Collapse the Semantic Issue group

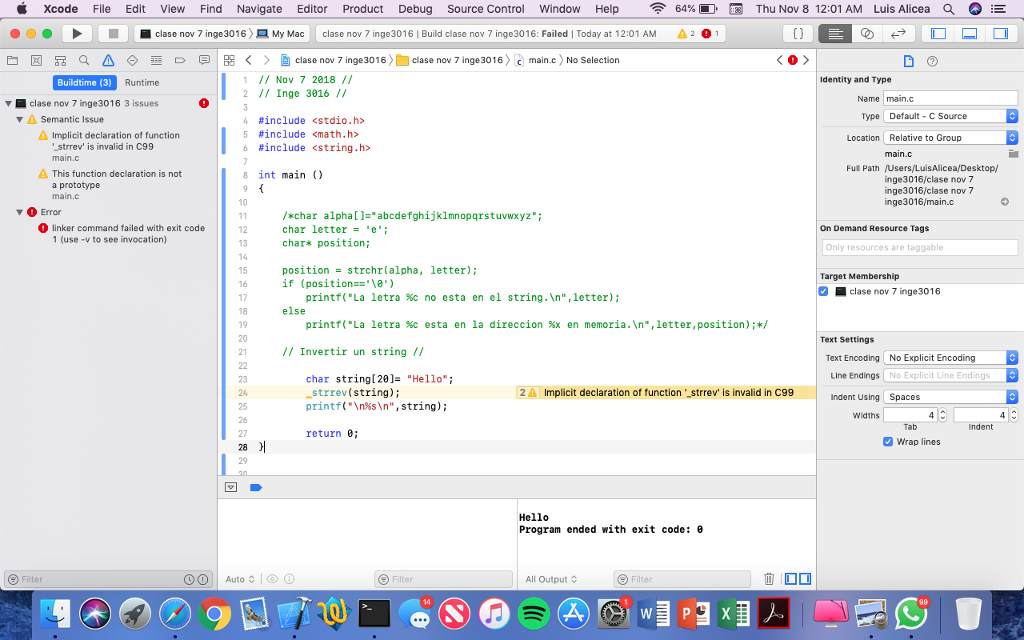click(22, 119)
